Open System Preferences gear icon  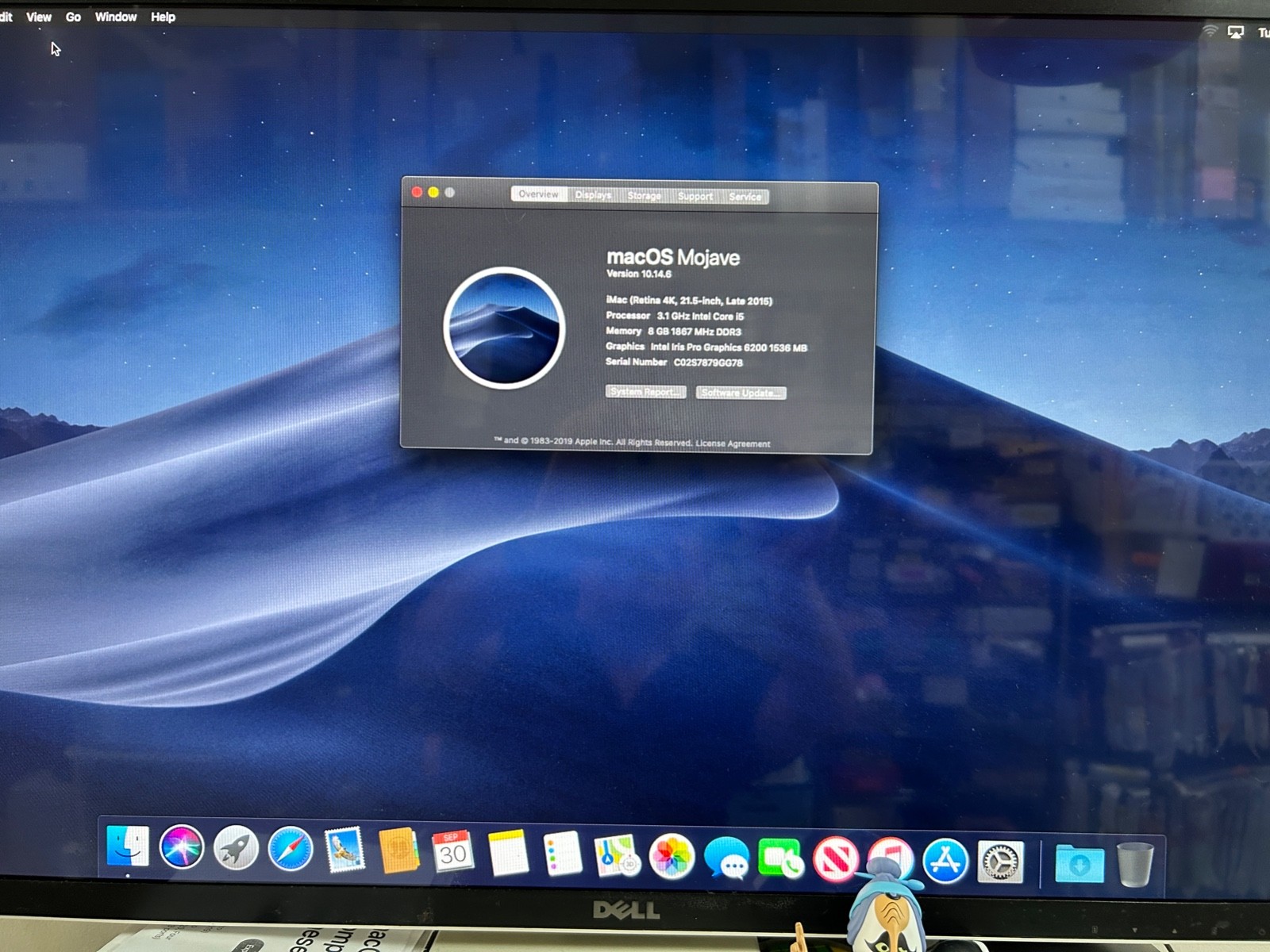1000,862
